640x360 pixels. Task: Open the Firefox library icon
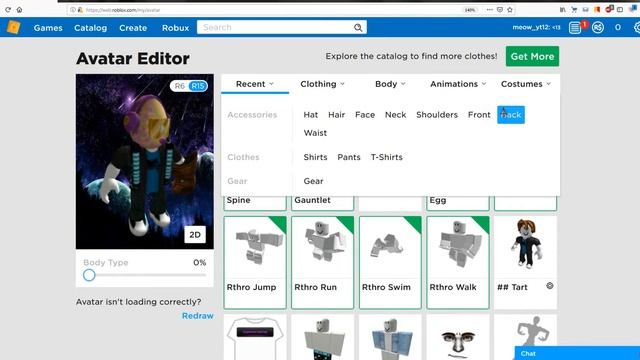(x=563, y=9)
